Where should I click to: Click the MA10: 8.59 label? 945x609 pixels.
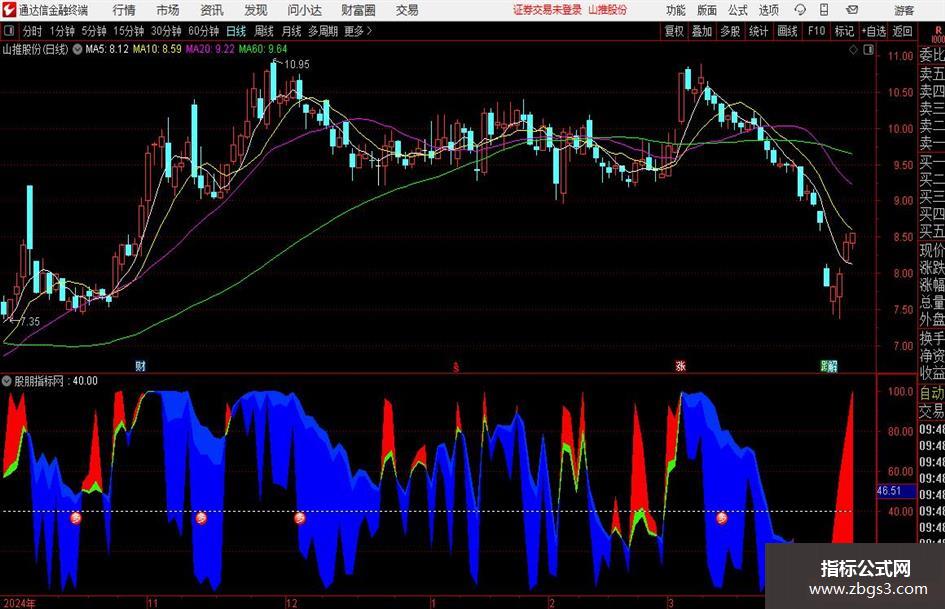point(157,49)
